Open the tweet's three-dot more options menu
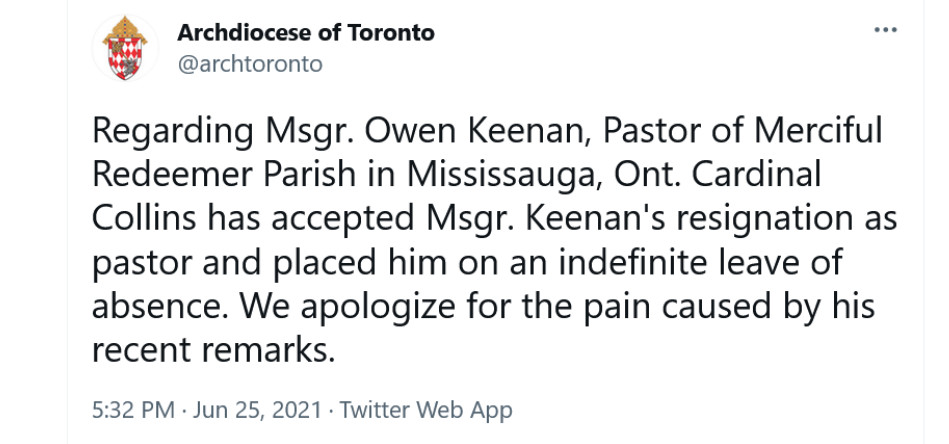 pos(885,30)
